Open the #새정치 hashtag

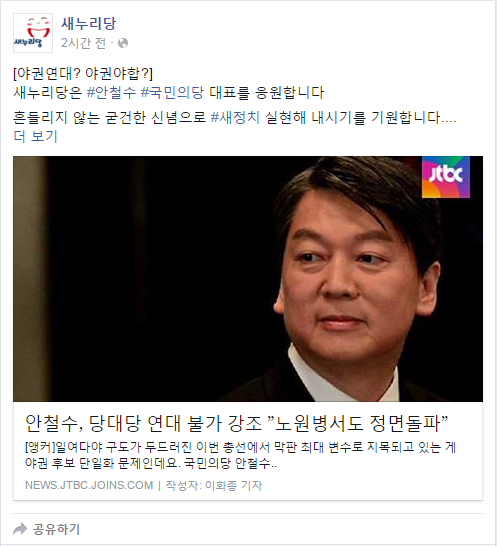click(235, 117)
